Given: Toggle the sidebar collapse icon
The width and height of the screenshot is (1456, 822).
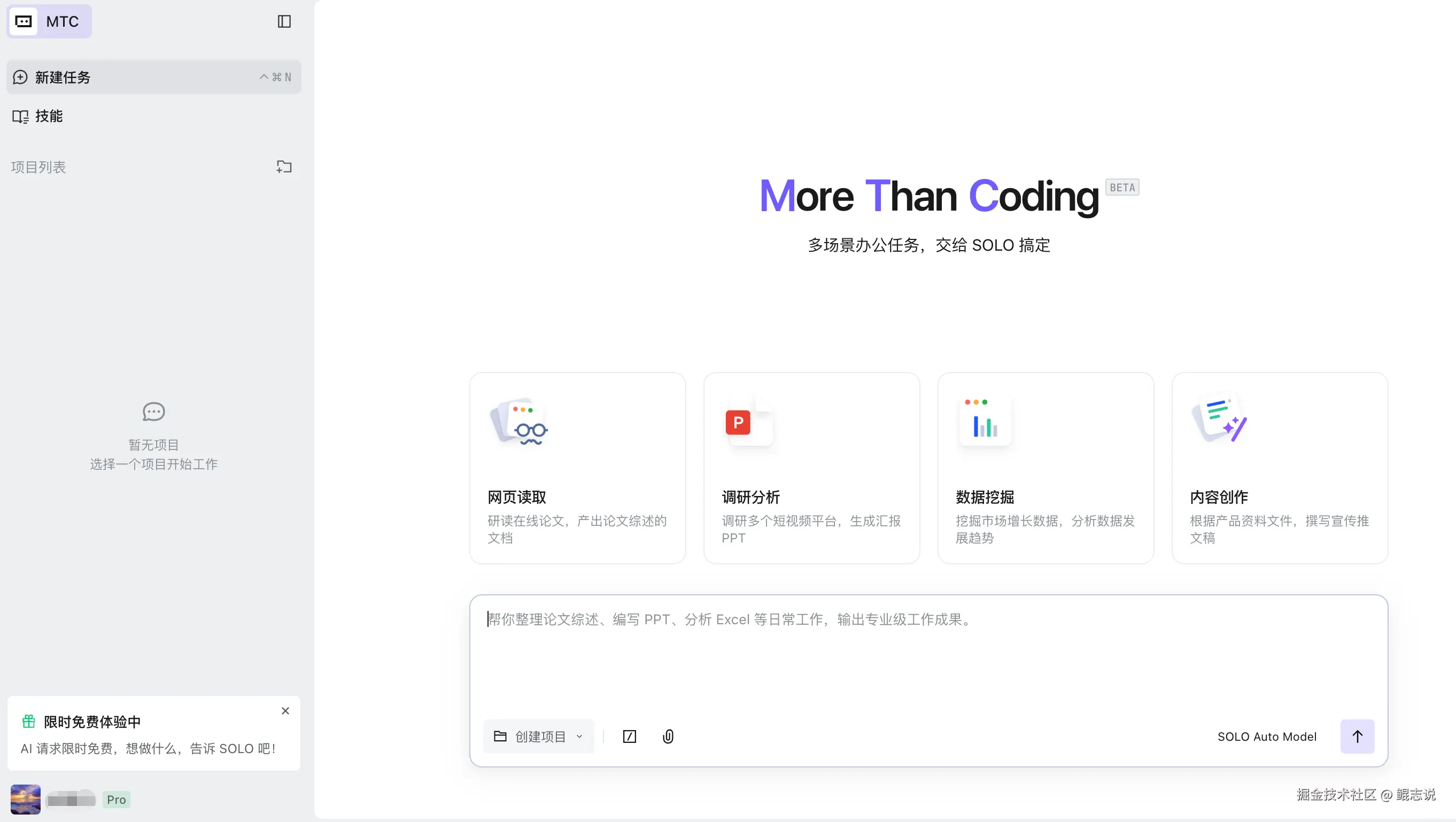Looking at the screenshot, I should [284, 21].
